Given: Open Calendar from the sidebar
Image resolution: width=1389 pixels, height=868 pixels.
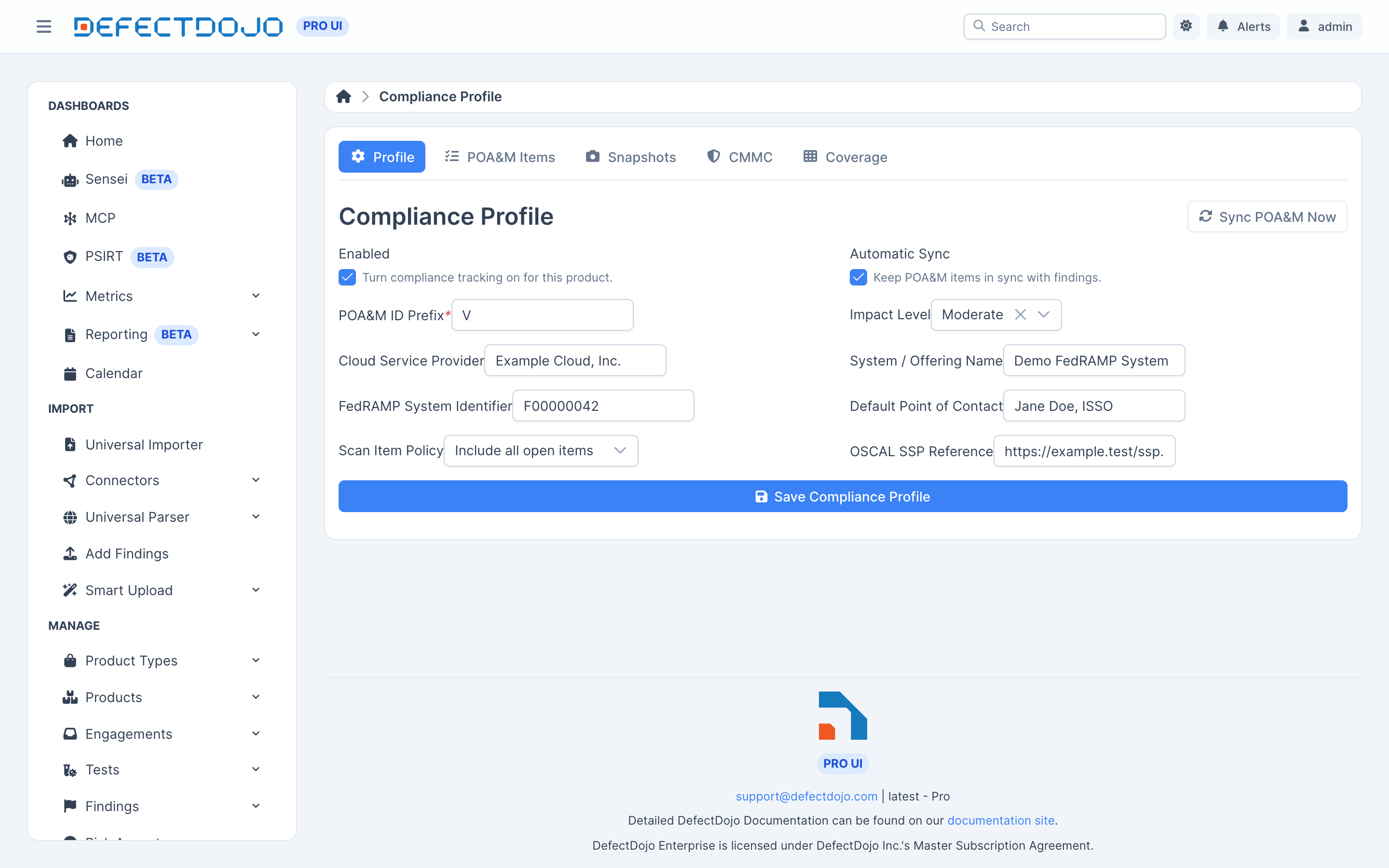Looking at the screenshot, I should [x=103, y=373].
